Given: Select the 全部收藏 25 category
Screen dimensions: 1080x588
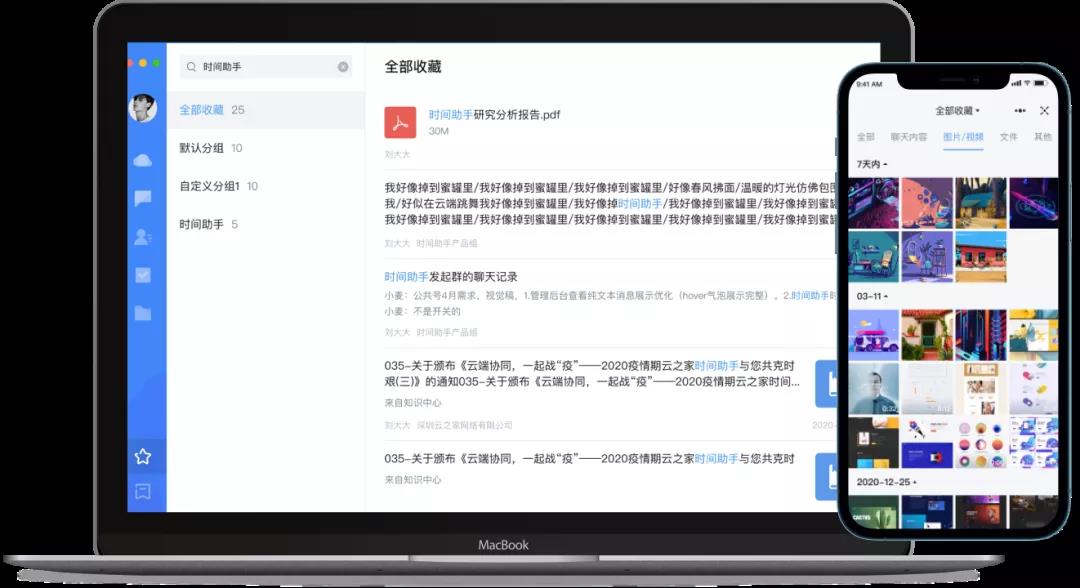Looking at the screenshot, I should pos(266,109).
